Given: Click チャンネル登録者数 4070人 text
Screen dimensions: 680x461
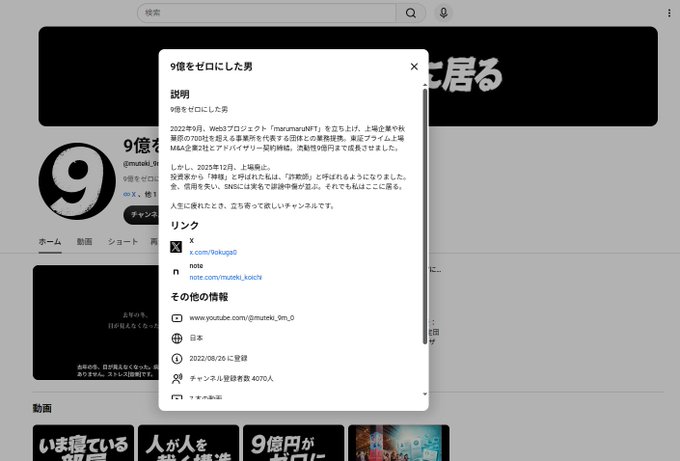Looking at the screenshot, I should (231, 379).
